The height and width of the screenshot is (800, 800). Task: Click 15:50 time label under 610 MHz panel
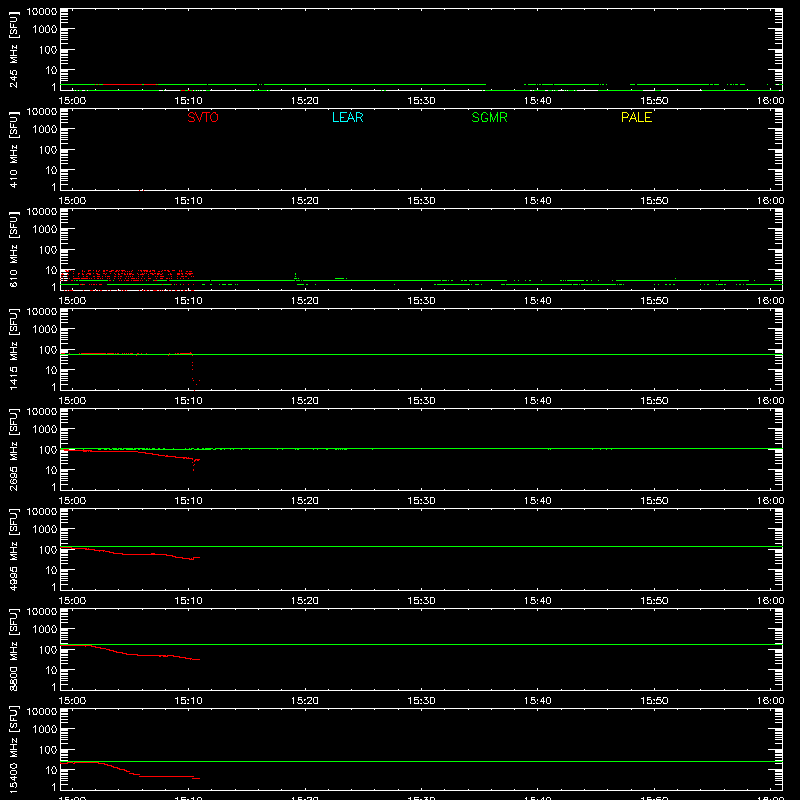(x=654, y=301)
